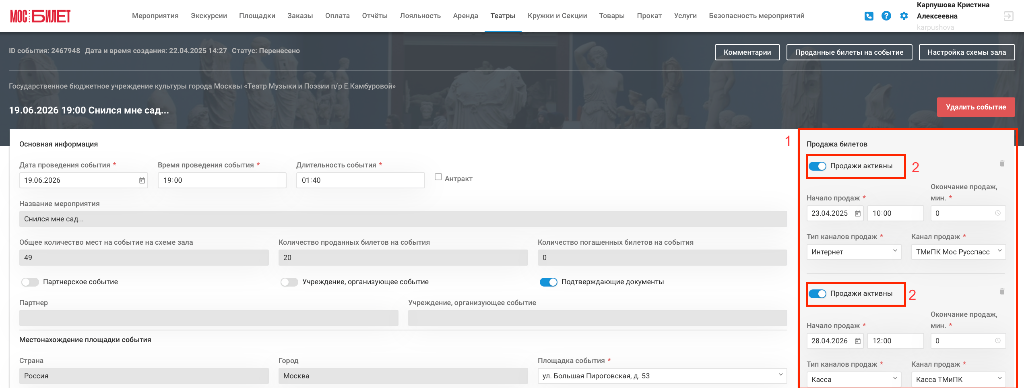The width and height of the screenshot is (1024, 388).
Task: Click the Удалить событие button
Action: [x=976, y=107]
